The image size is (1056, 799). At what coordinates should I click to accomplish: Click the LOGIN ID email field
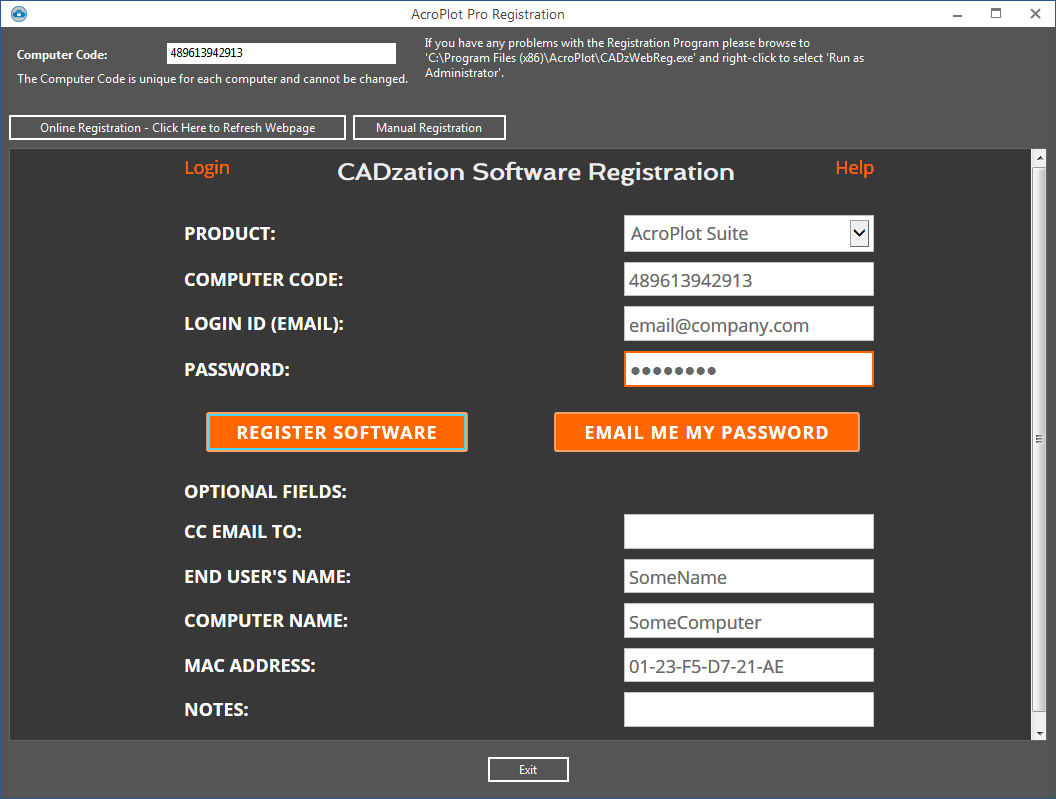[749, 324]
